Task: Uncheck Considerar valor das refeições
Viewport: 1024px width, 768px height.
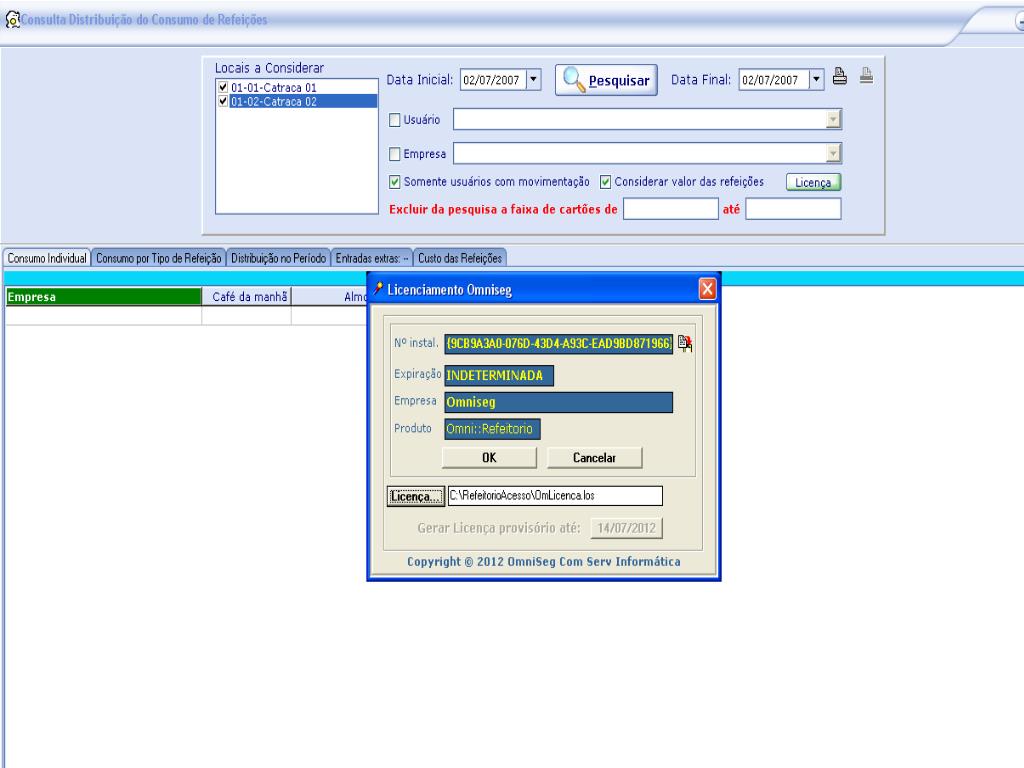Action: tap(605, 182)
